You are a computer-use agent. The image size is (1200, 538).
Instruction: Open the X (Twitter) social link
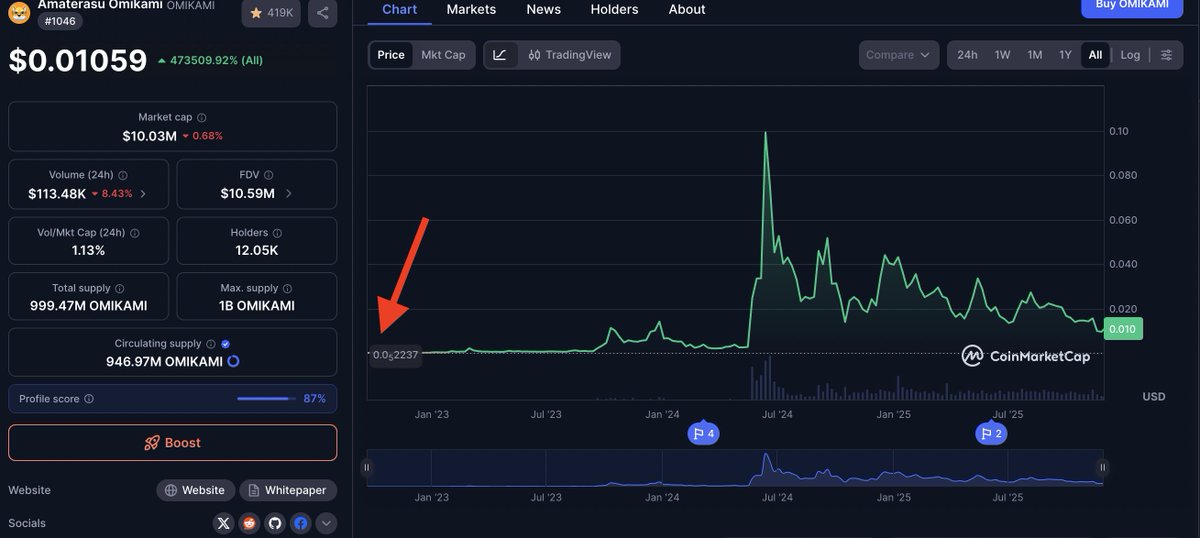pos(223,523)
